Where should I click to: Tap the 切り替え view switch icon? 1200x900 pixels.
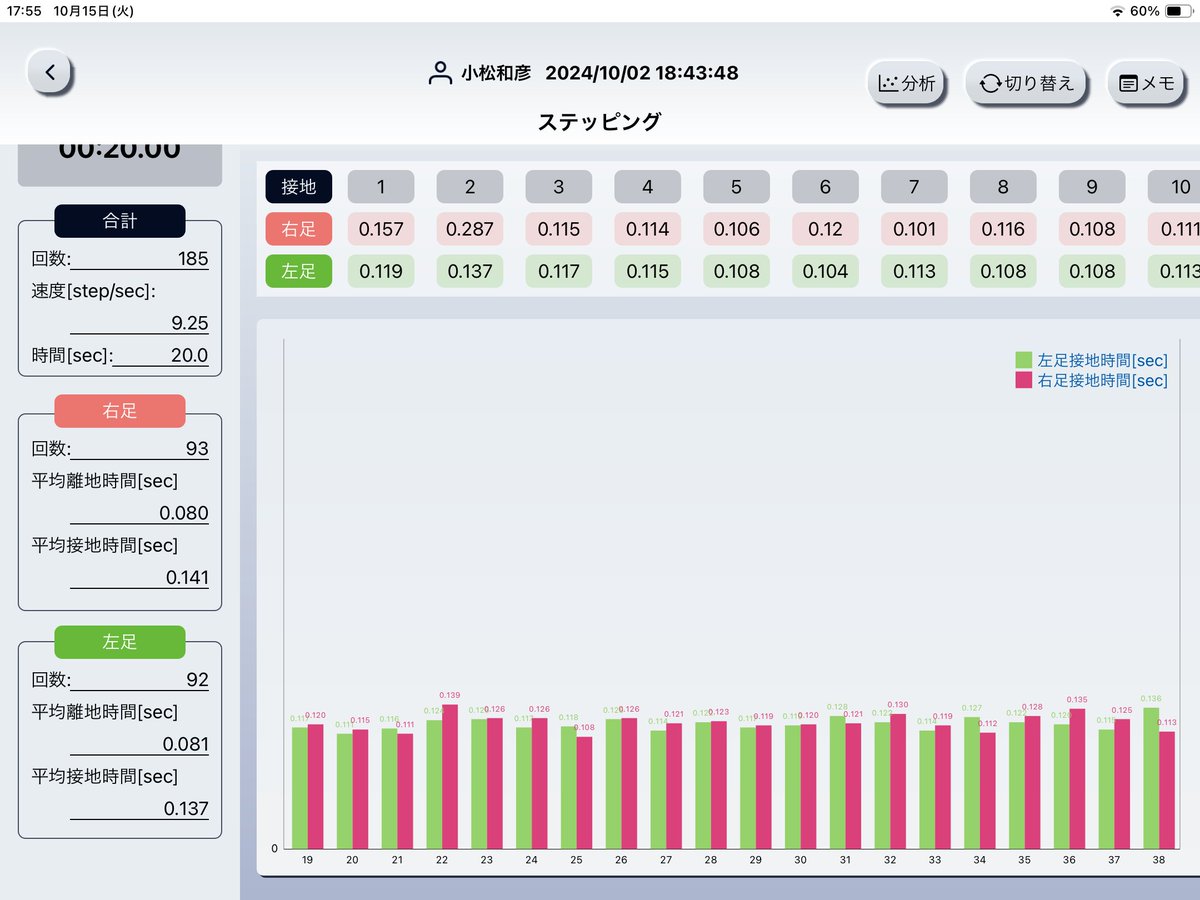(1026, 84)
